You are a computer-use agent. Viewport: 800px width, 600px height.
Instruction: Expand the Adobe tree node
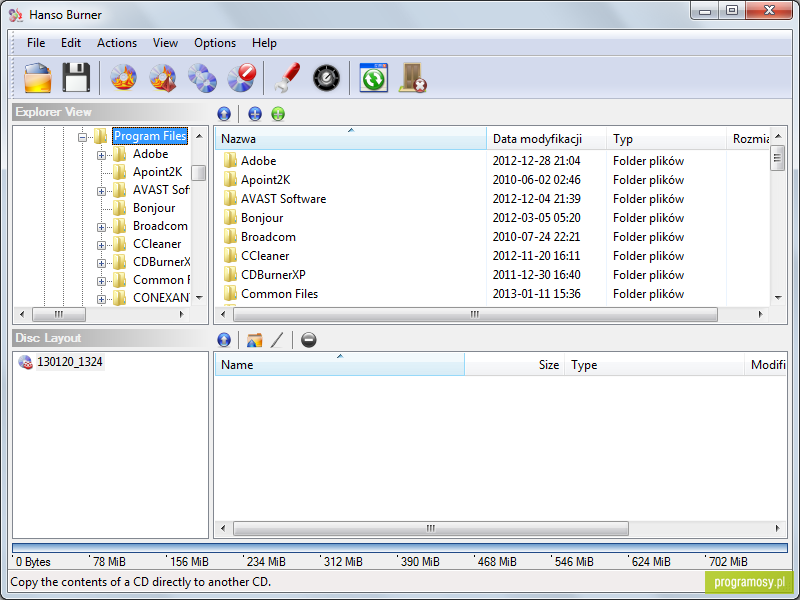point(101,155)
